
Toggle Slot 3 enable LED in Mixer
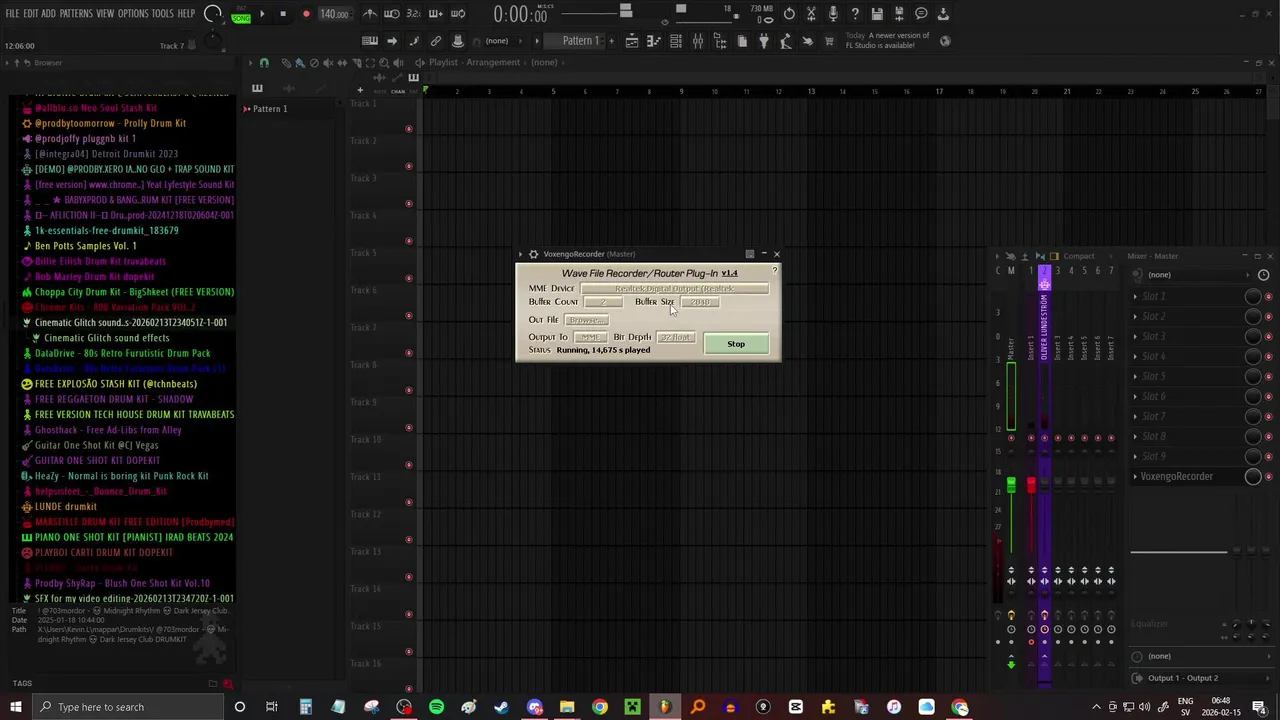coord(1269,336)
